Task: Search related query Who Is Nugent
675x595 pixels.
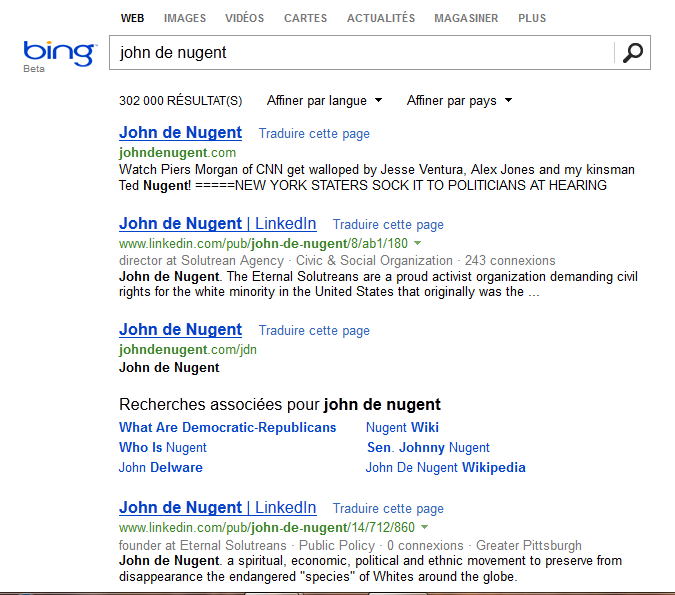Action: click(x=163, y=447)
